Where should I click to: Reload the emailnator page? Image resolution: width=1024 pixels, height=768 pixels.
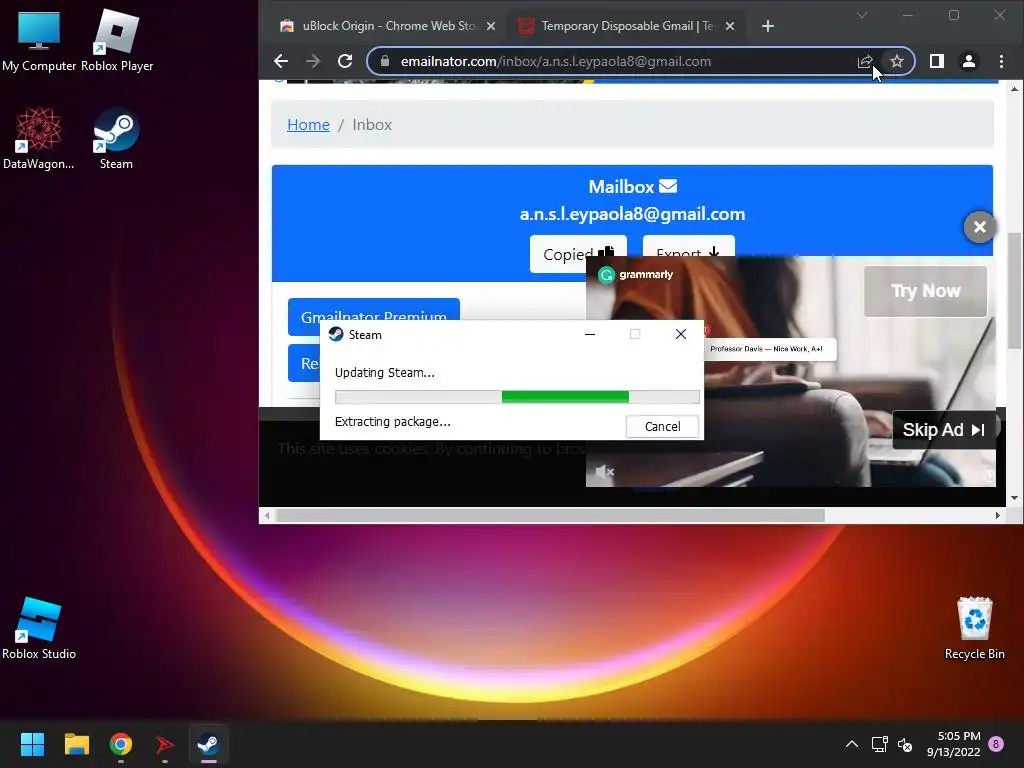[345, 61]
